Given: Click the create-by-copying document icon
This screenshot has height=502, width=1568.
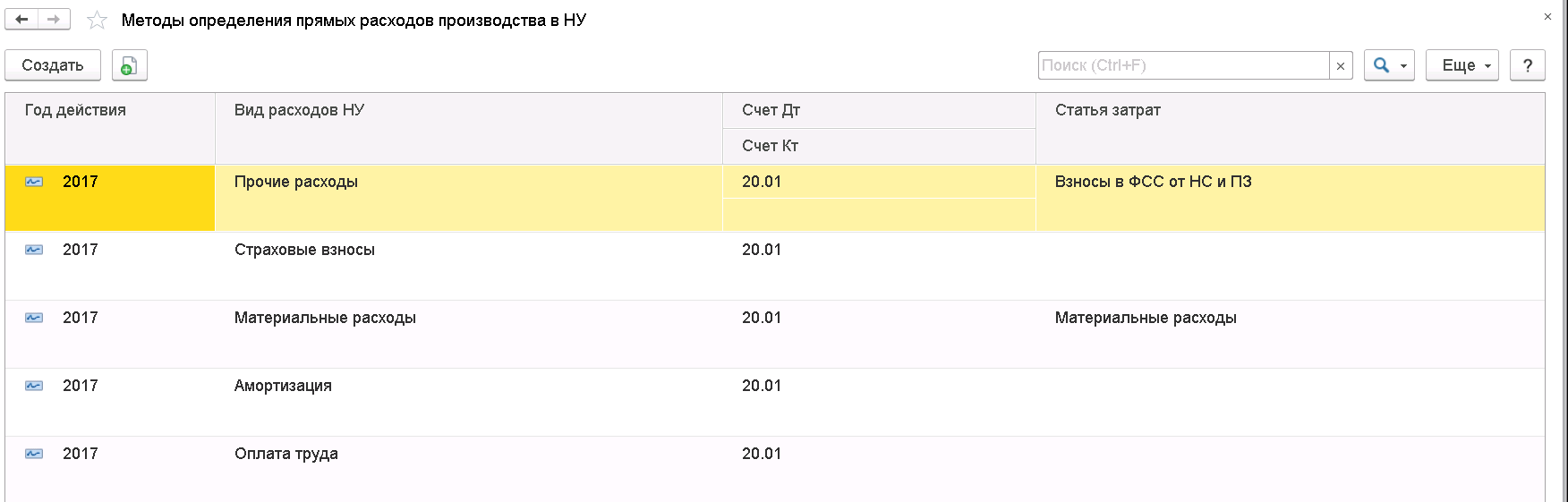Looking at the screenshot, I should (x=130, y=65).
